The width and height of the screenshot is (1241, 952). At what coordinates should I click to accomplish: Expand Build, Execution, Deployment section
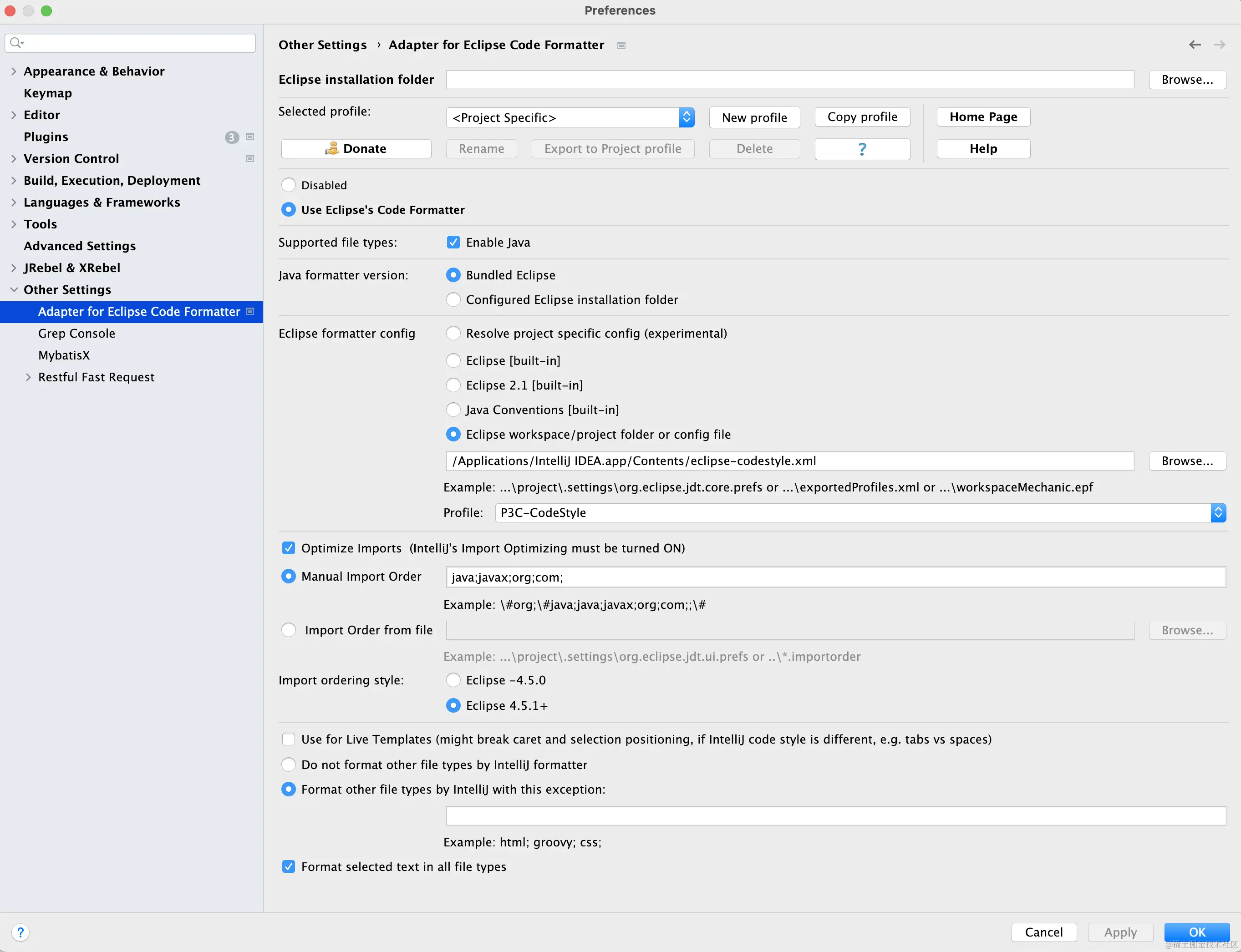(14, 181)
